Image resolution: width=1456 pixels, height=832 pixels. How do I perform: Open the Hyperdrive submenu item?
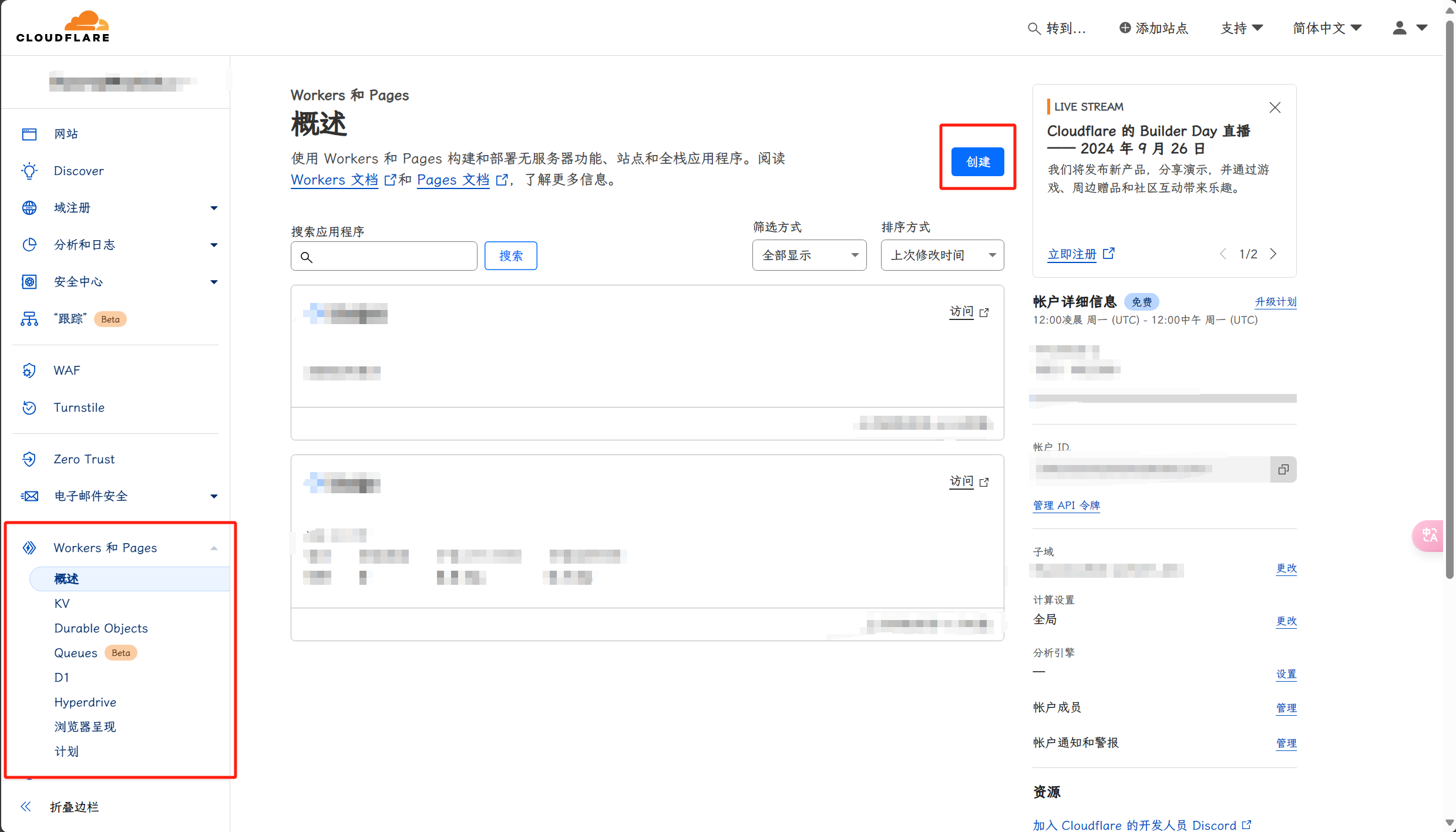85,702
